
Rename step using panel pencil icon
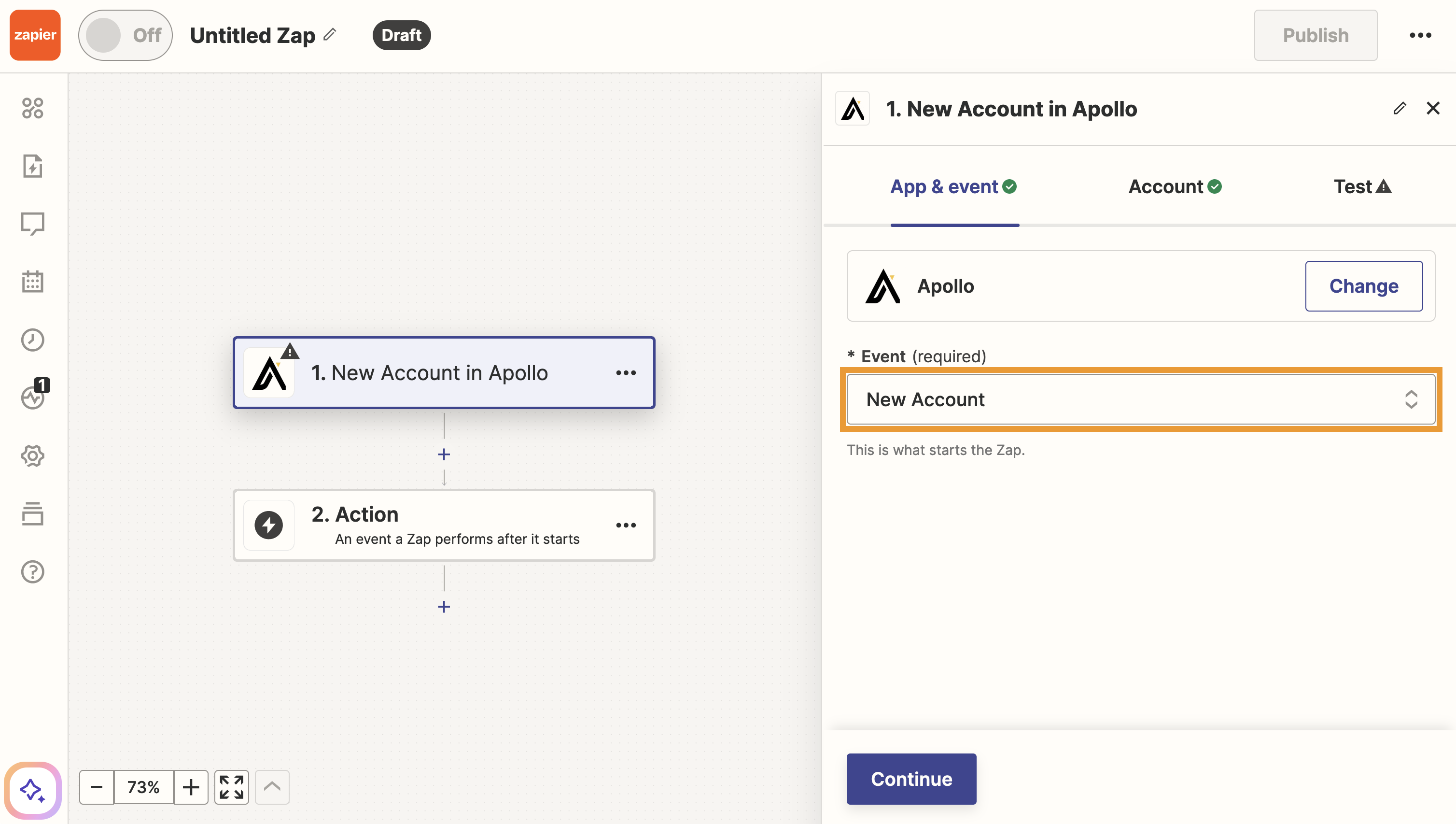pos(1400,108)
